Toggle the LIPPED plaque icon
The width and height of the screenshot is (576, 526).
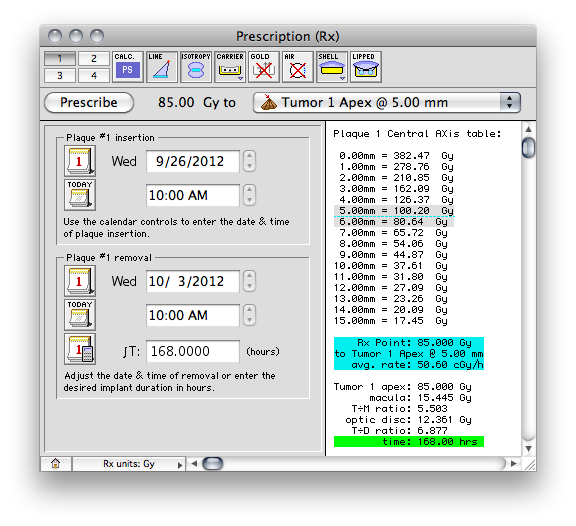coord(366,66)
